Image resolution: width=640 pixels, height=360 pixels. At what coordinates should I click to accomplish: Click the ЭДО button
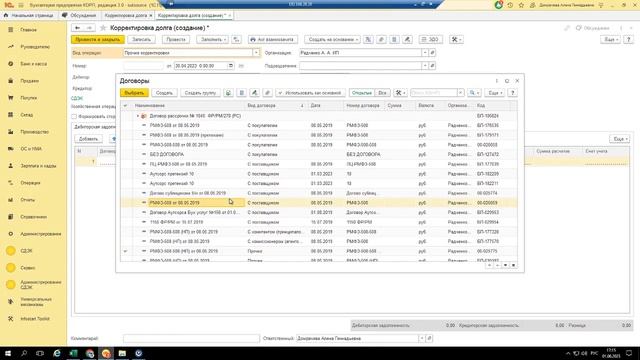(431, 40)
